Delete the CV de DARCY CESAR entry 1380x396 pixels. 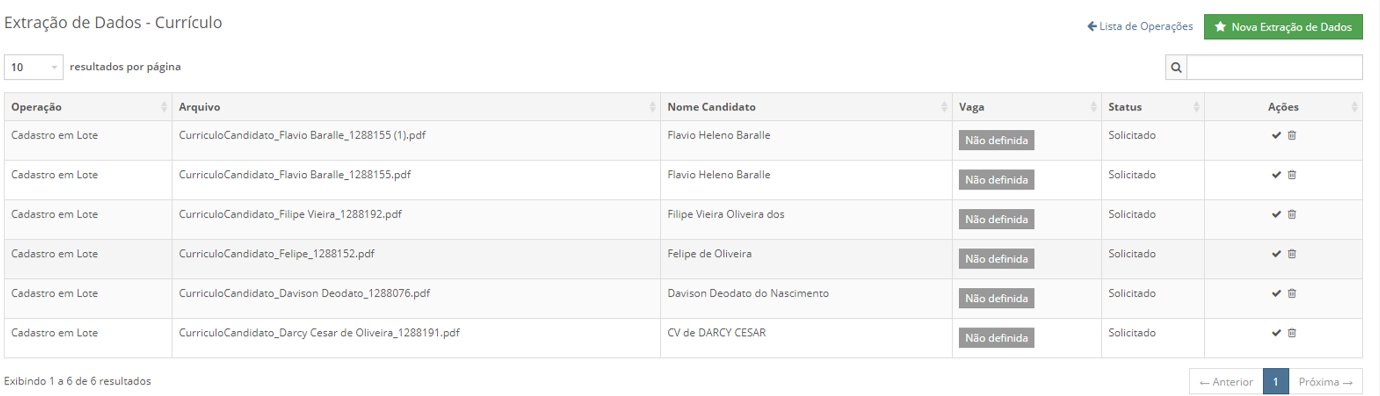pos(1292,333)
